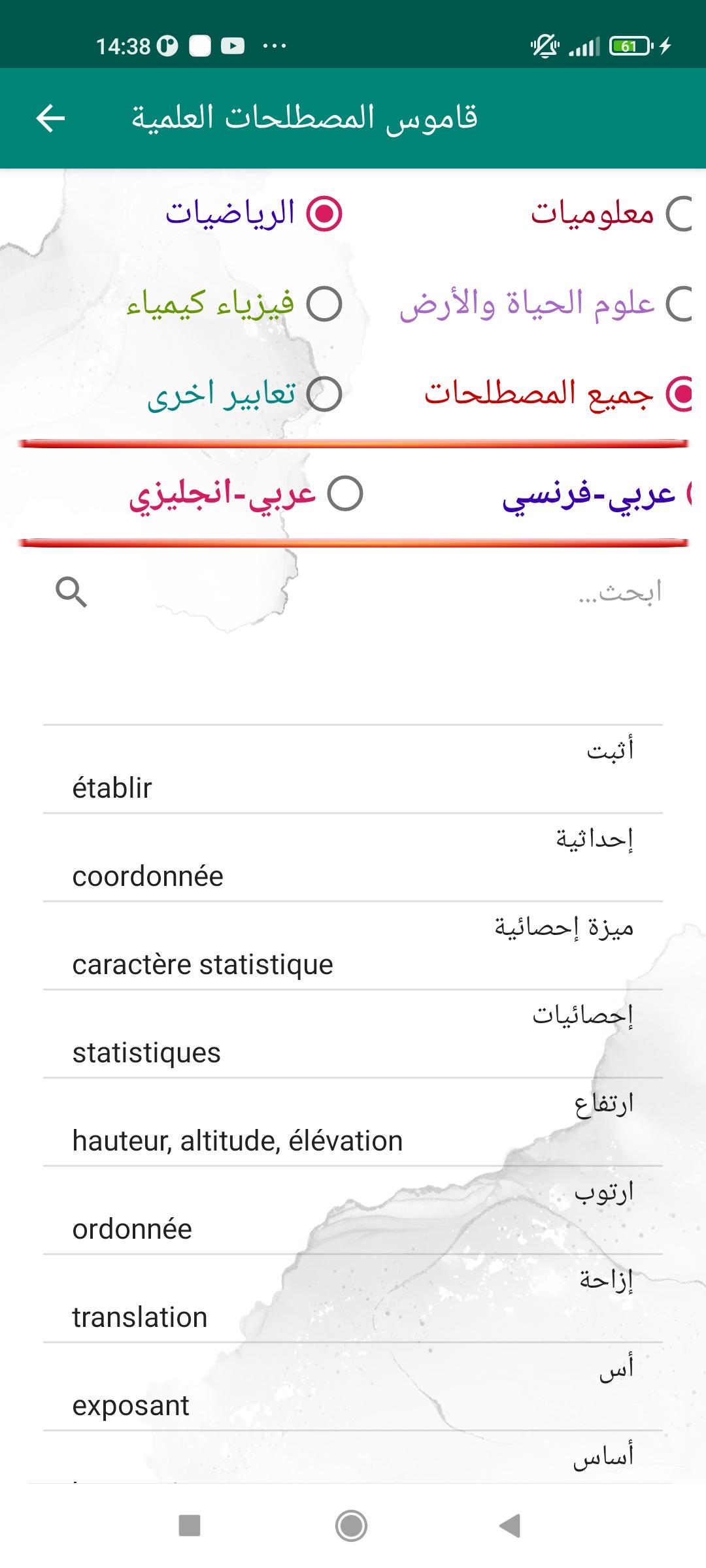Tap the battery indicator in status bar
This screenshot has width=706, height=1568.
[630, 46]
